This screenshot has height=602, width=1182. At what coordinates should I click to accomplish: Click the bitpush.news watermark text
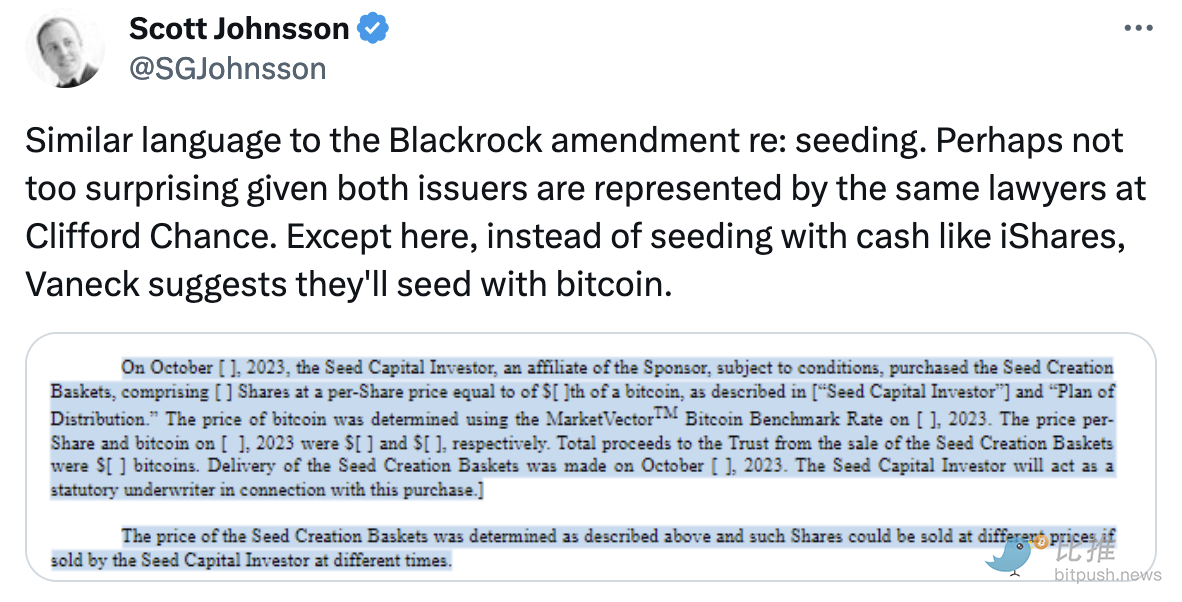coord(1107,575)
